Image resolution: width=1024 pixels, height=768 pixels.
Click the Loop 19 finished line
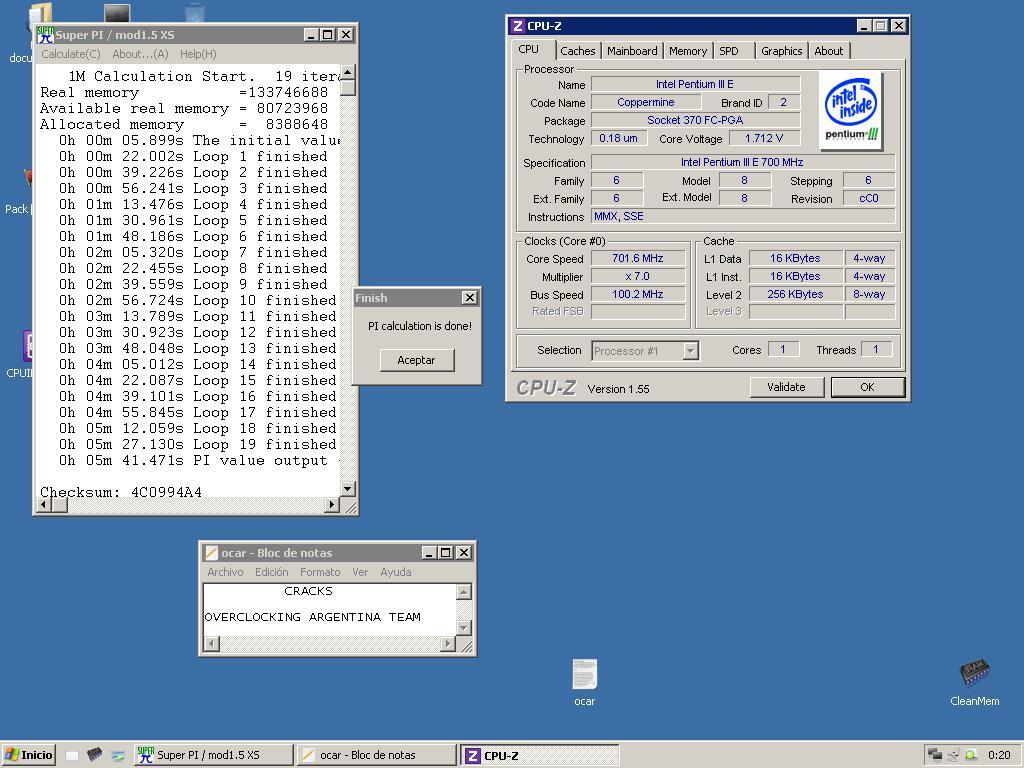[197, 445]
